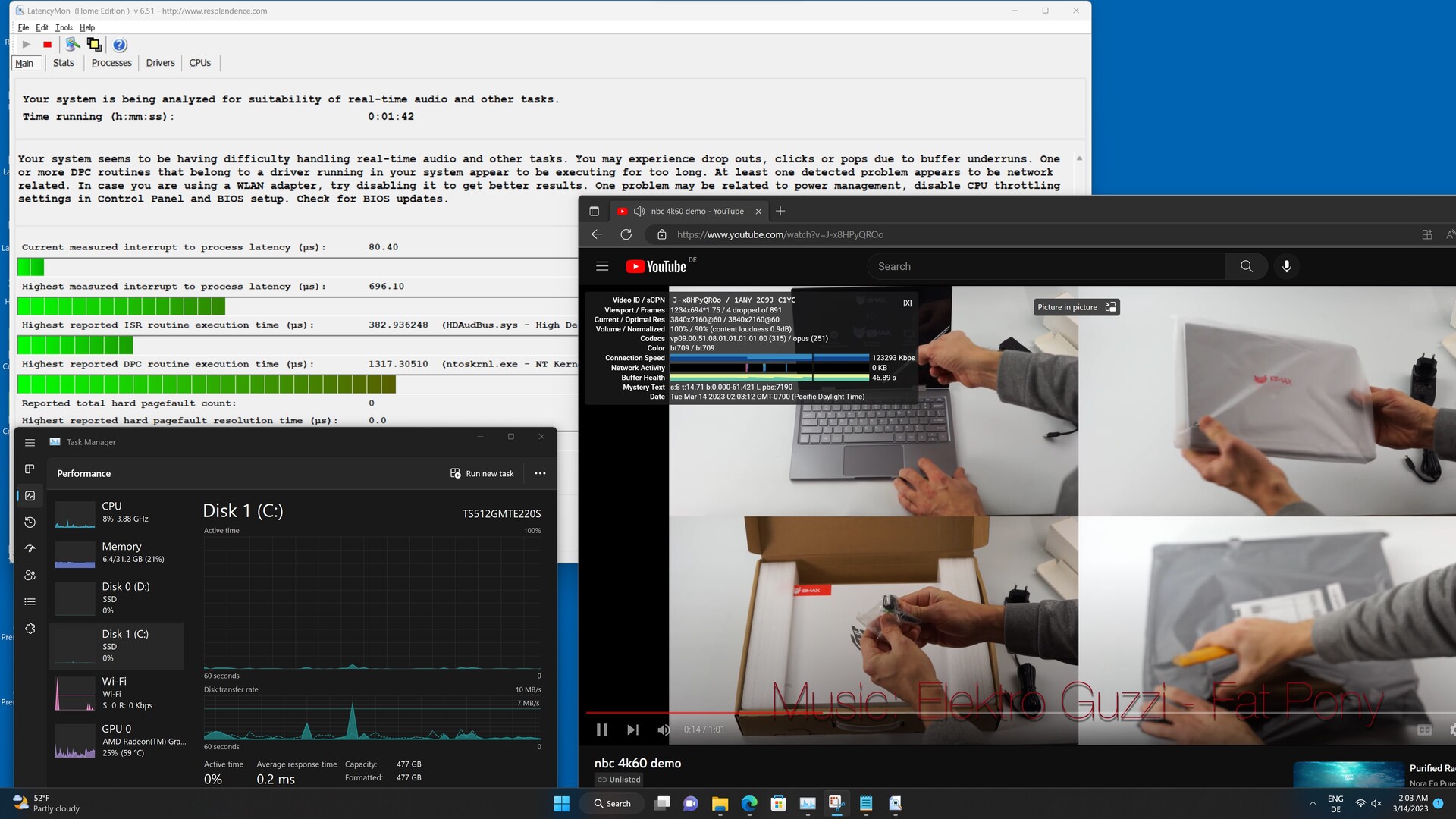Open the LatencyMon Tools menu
Image resolution: width=1456 pixels, height=819 pixels.
click(64, 27)
